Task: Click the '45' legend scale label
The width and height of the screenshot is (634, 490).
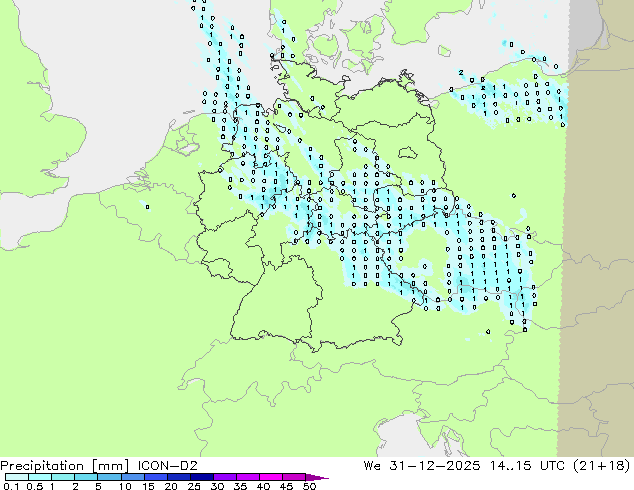Action: click(x=286, y=486)
